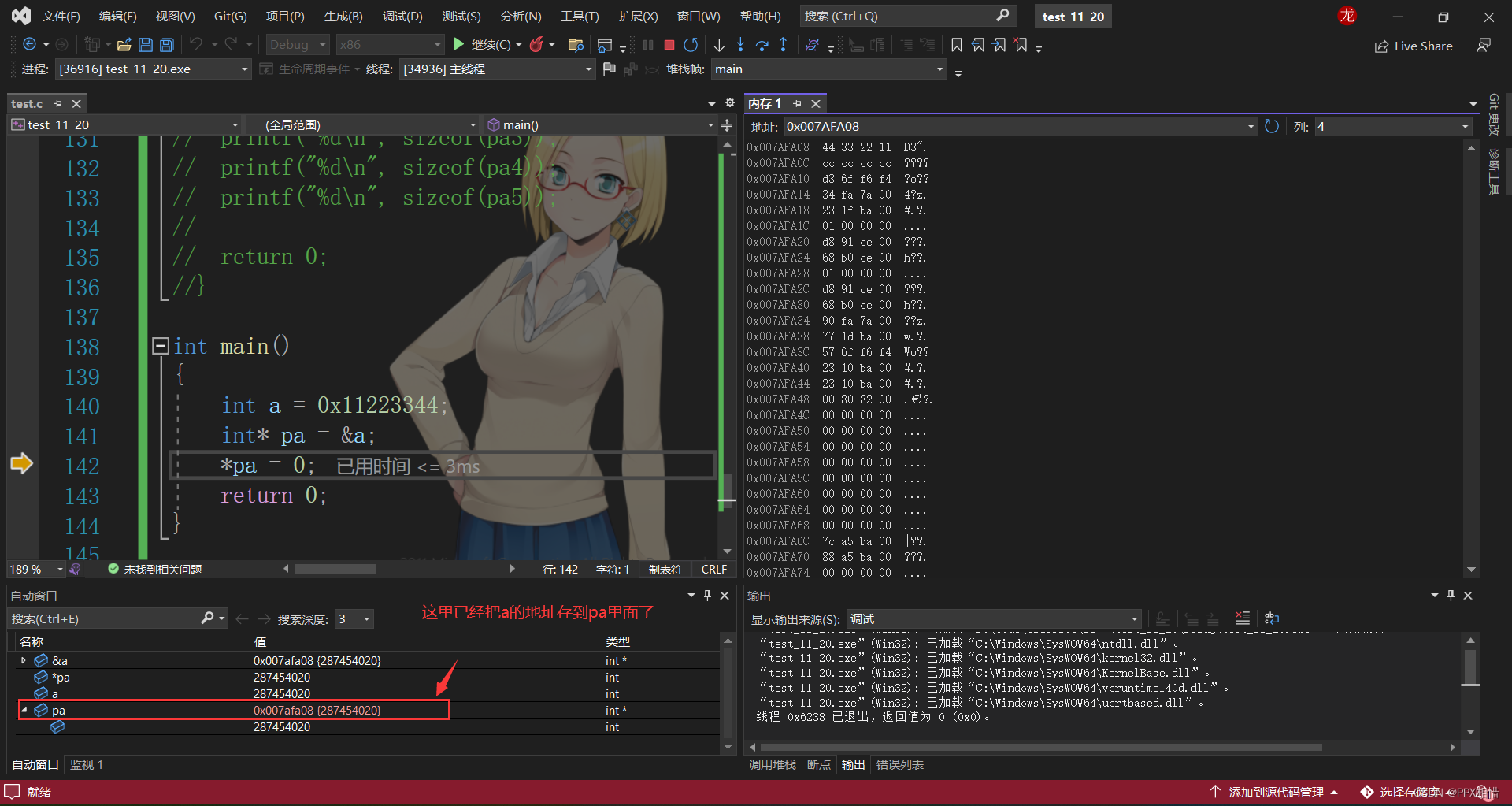This screenshot has width=1512, height=806.
Task: Switch to the 错误列表 tab
Action: 899,765
